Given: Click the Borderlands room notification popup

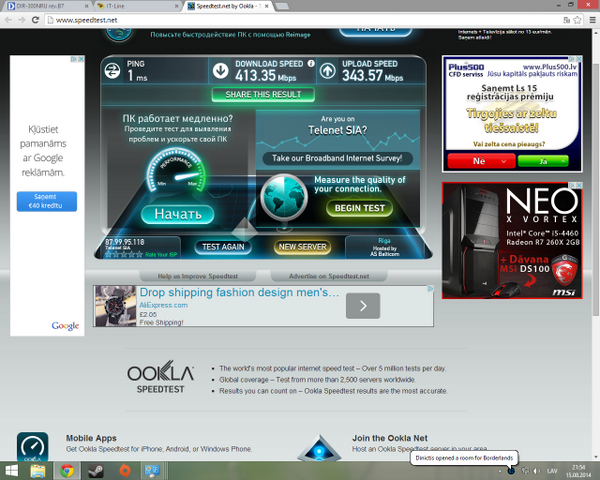Looking at the screenshot, I should click(464, 458).
